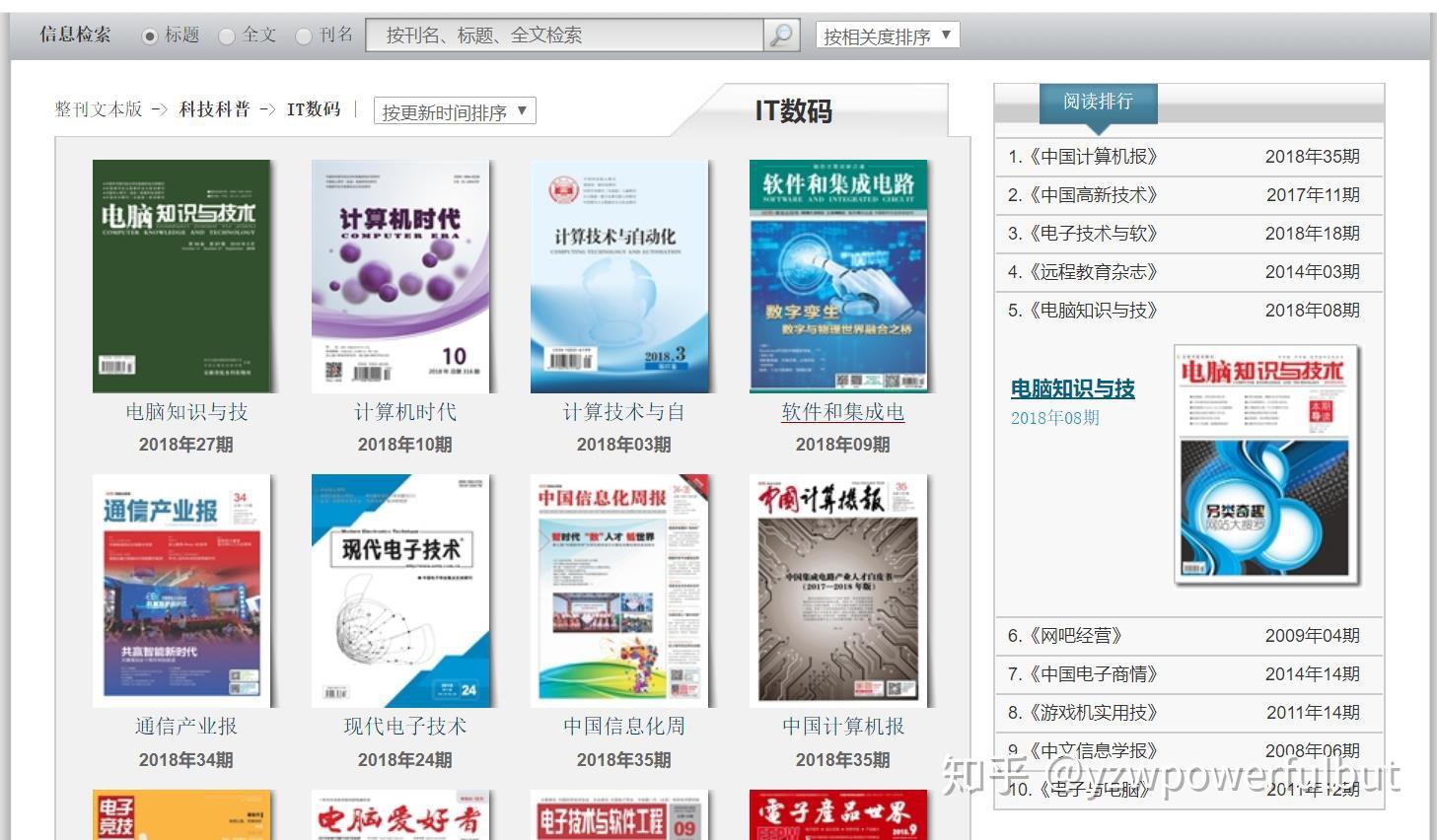Viewport: 1437px width, 840px height.
Task: Select the 阅读排行 tab
Action: click(x=1098, y=103)
